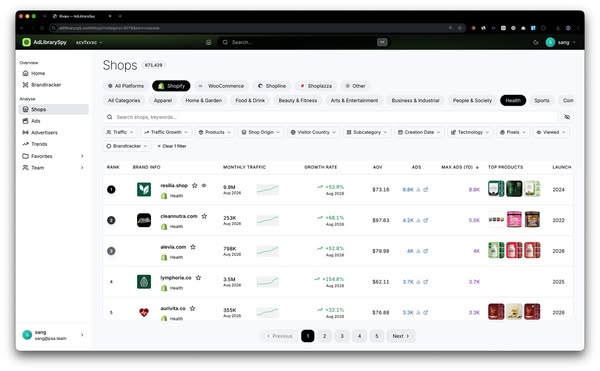Select the Shoplazza platform chip
The height and width of the screenshot is (371, 600).
316,86
